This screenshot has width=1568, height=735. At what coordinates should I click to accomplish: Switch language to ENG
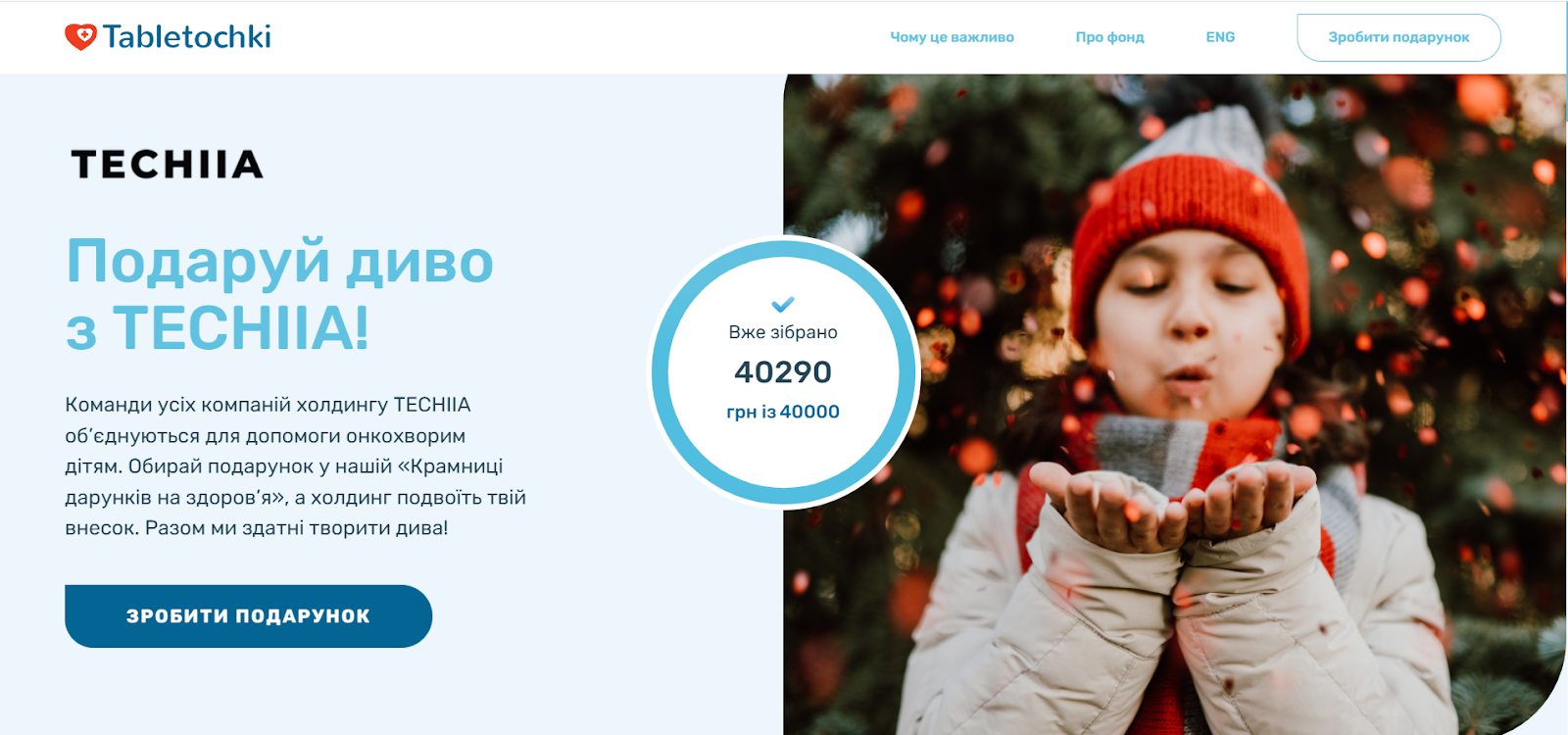click(1220, 37)
